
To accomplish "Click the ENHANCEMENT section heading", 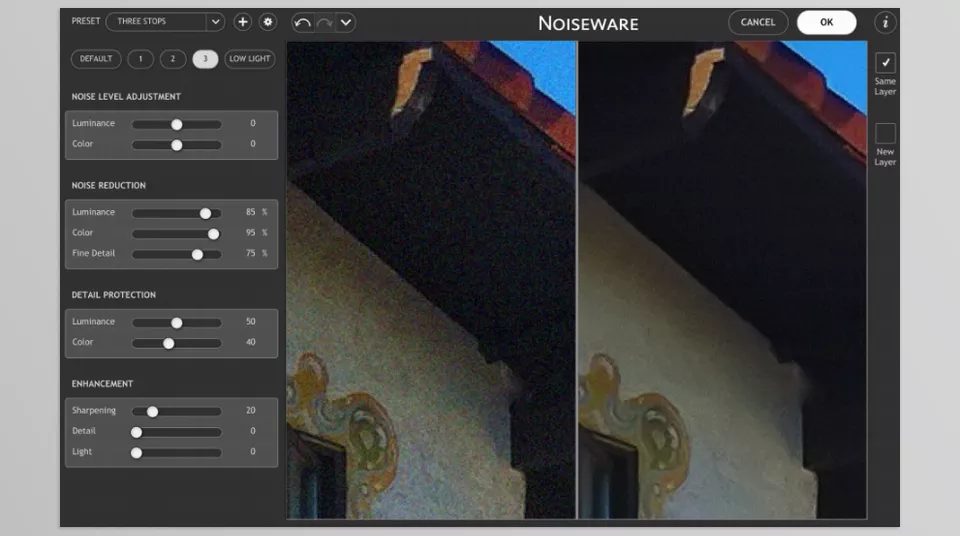I will coord(102,384).
